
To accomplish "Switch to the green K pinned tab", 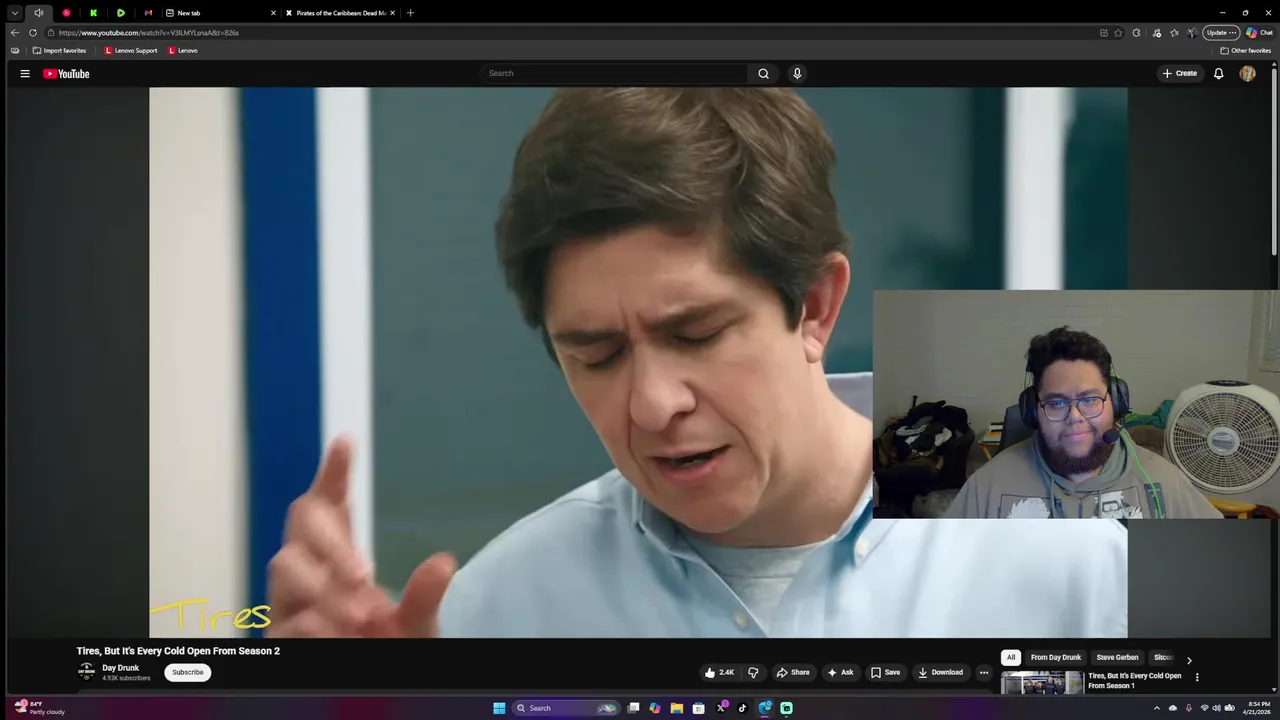I will click(x=93, y=13).
